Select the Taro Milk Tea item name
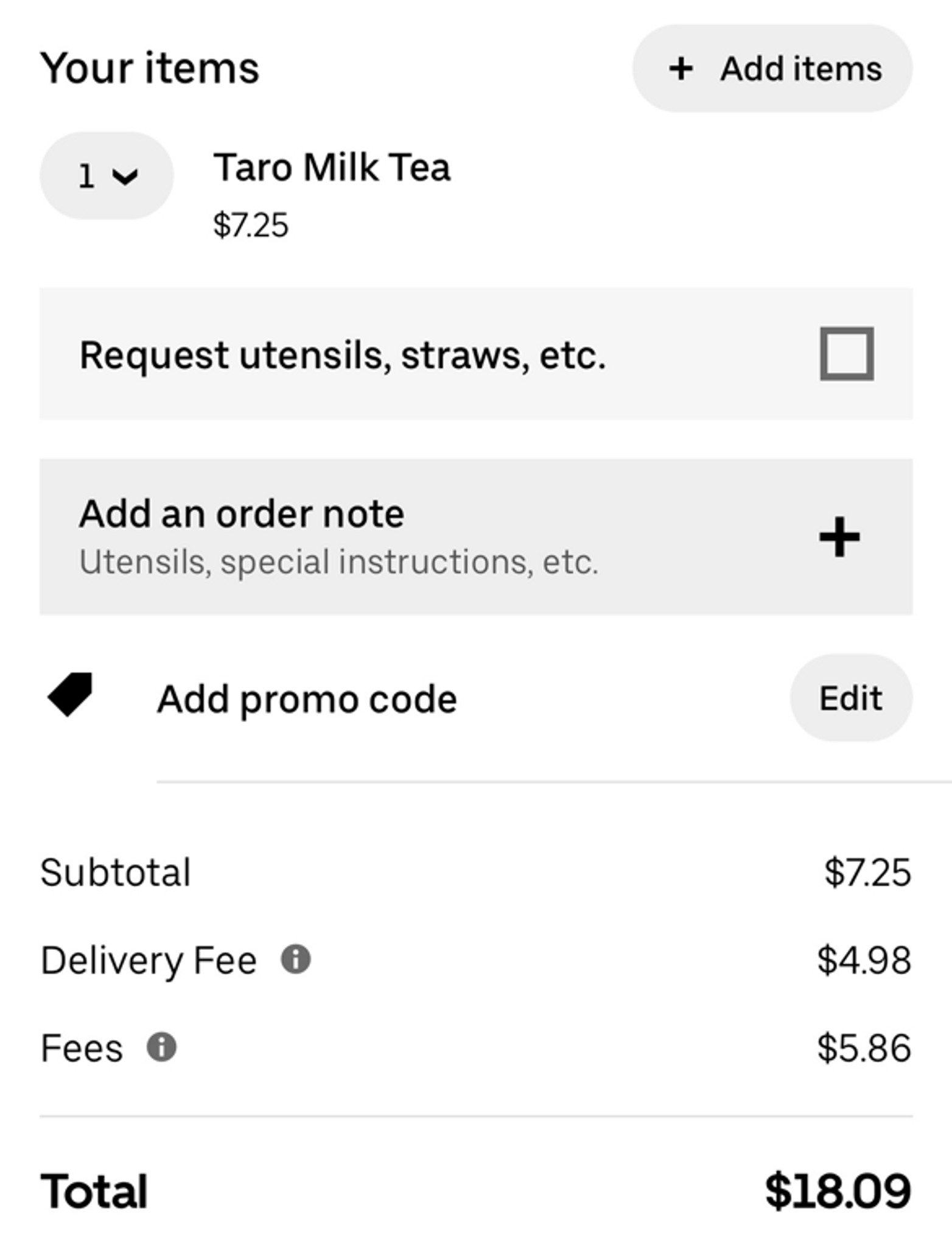This screenshot has height=1247, width=952. [332, 167]
